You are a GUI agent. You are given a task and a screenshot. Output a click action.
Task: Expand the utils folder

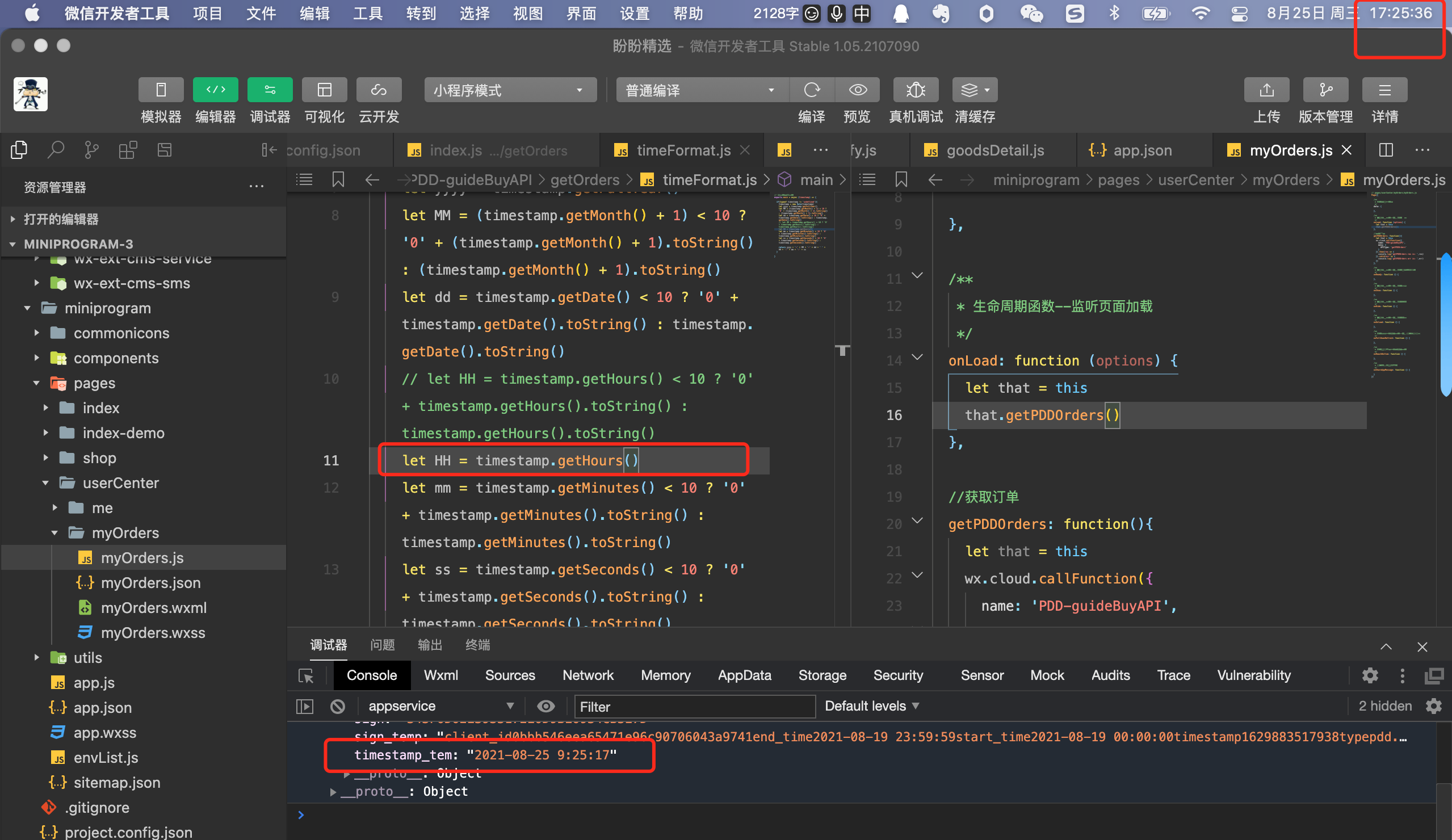click(x=87, y=657)
